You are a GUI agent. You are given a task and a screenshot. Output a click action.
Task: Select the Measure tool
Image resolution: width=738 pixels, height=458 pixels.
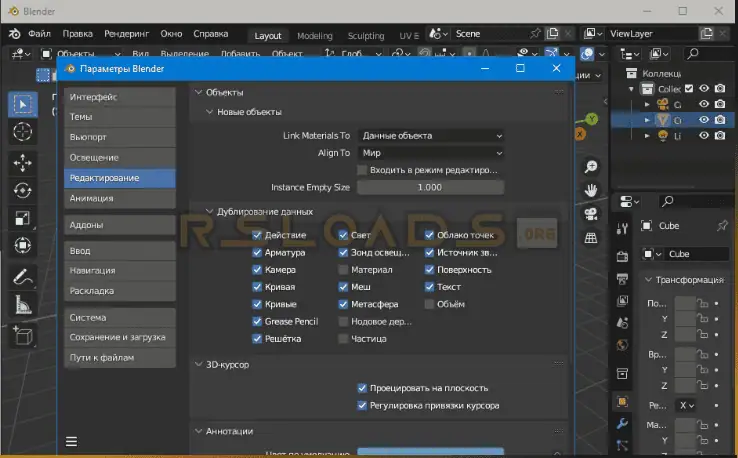pyautogui.click(x=23, y=305)
